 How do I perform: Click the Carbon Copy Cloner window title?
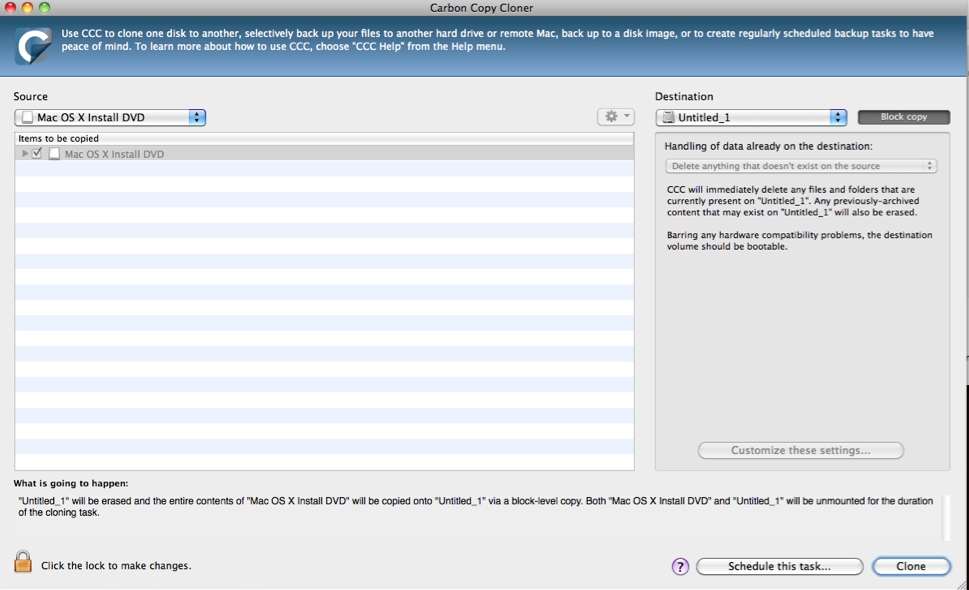pyautogui.click(x=481, y=8)
